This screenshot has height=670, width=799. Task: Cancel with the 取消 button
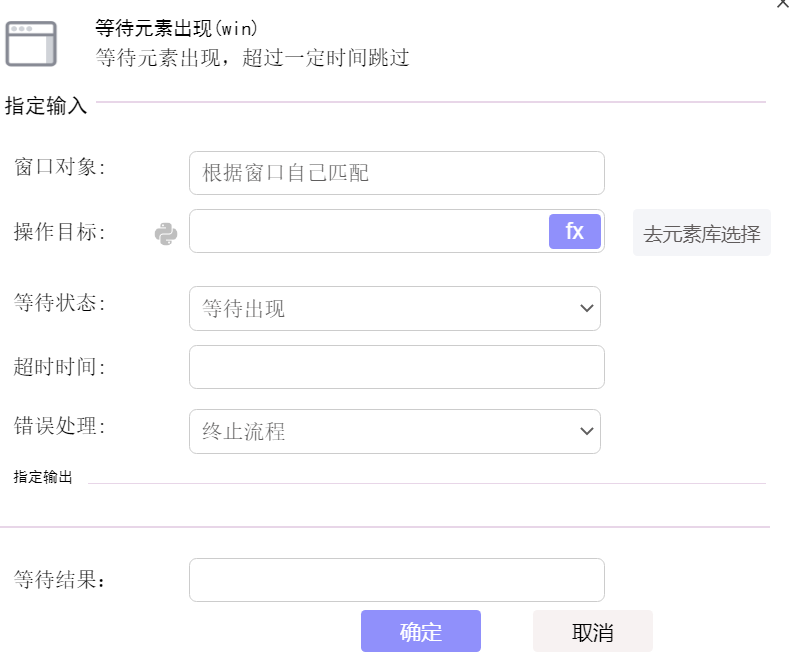593,631
